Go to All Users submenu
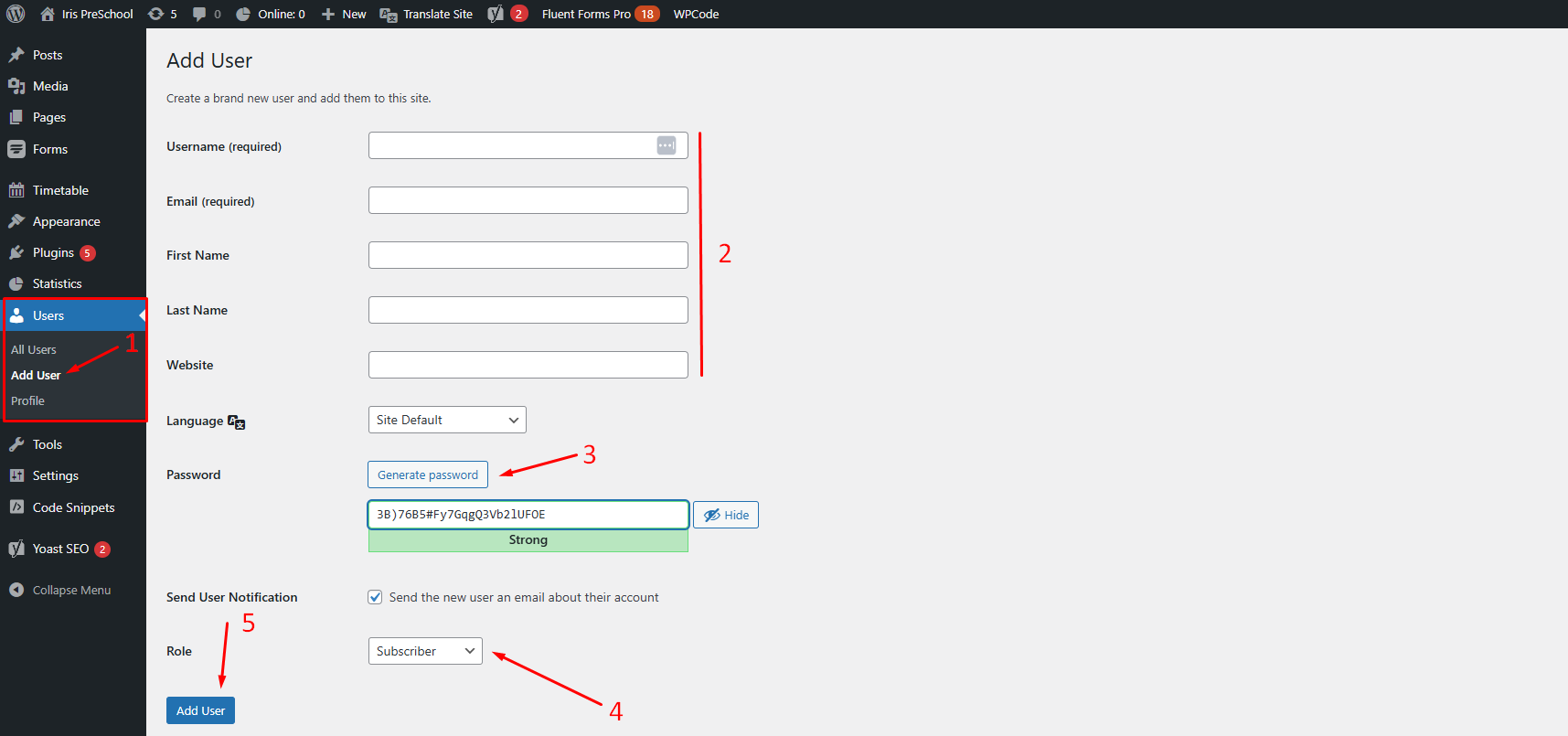The width and height of the screenshot is (1568, 736). pyautogui.click(x=34, y=349)
